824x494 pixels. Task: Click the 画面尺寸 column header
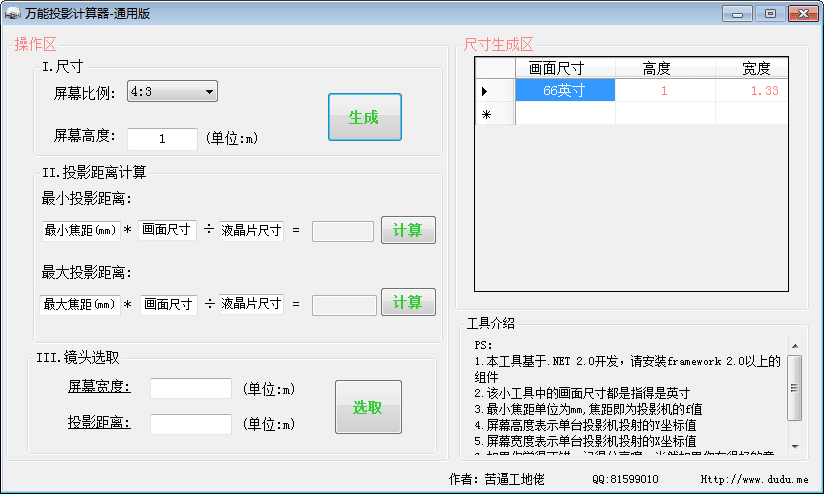[x=565, y=68]
